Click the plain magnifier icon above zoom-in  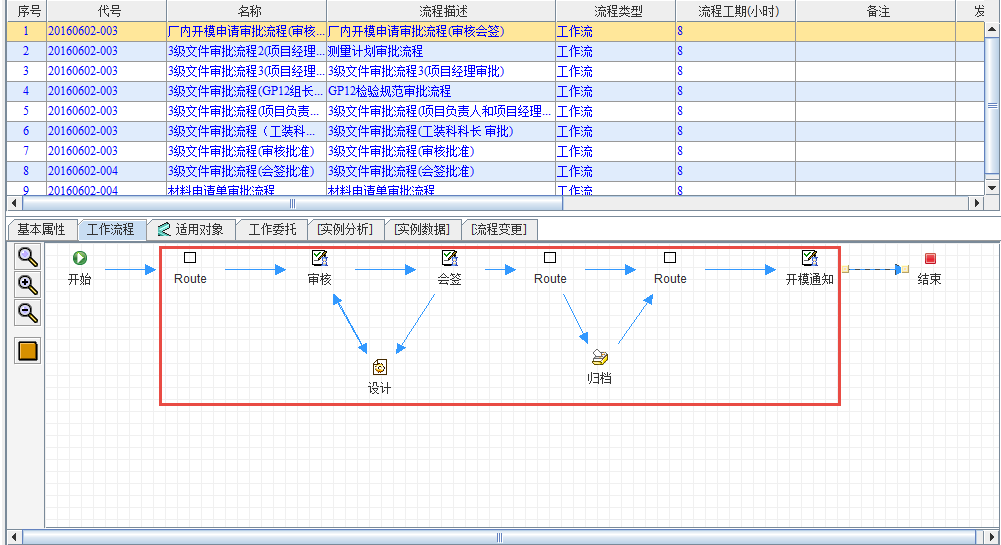(28, 256)
